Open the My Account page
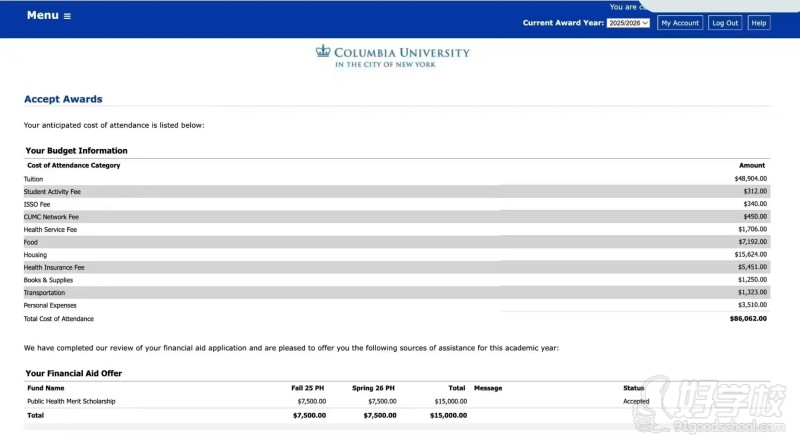The width and height of the screenshot is (800, 446). (x=680, y=23)
